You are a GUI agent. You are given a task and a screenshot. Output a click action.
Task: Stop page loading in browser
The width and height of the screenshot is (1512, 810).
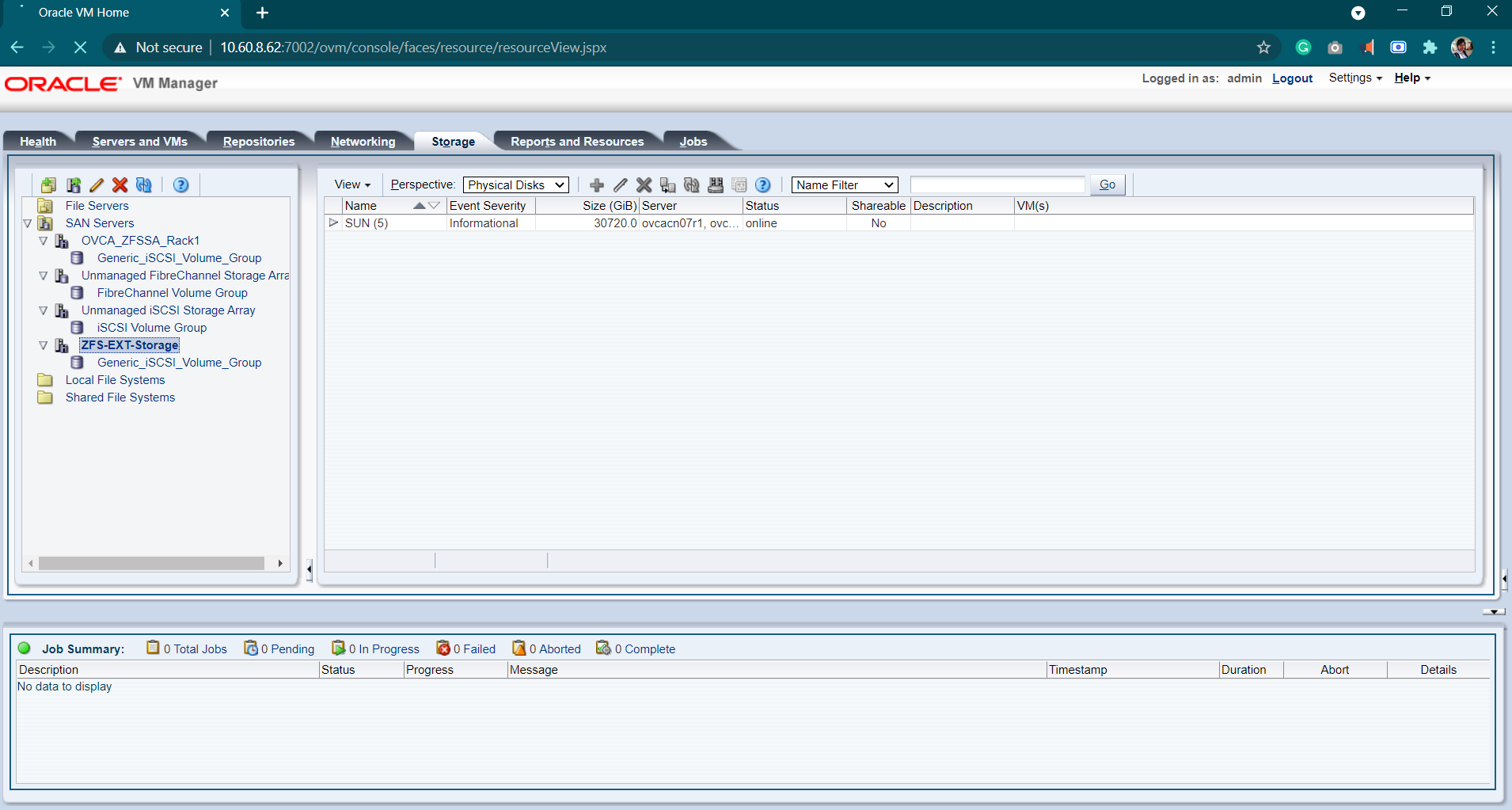pos(80,48)
